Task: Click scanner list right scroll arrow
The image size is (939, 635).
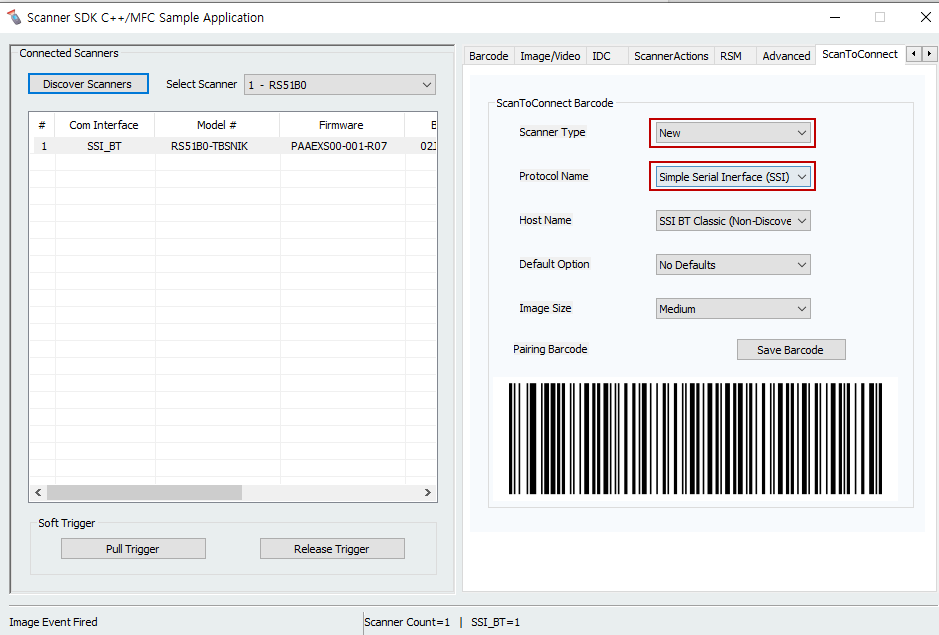Action: coord(428,493)
